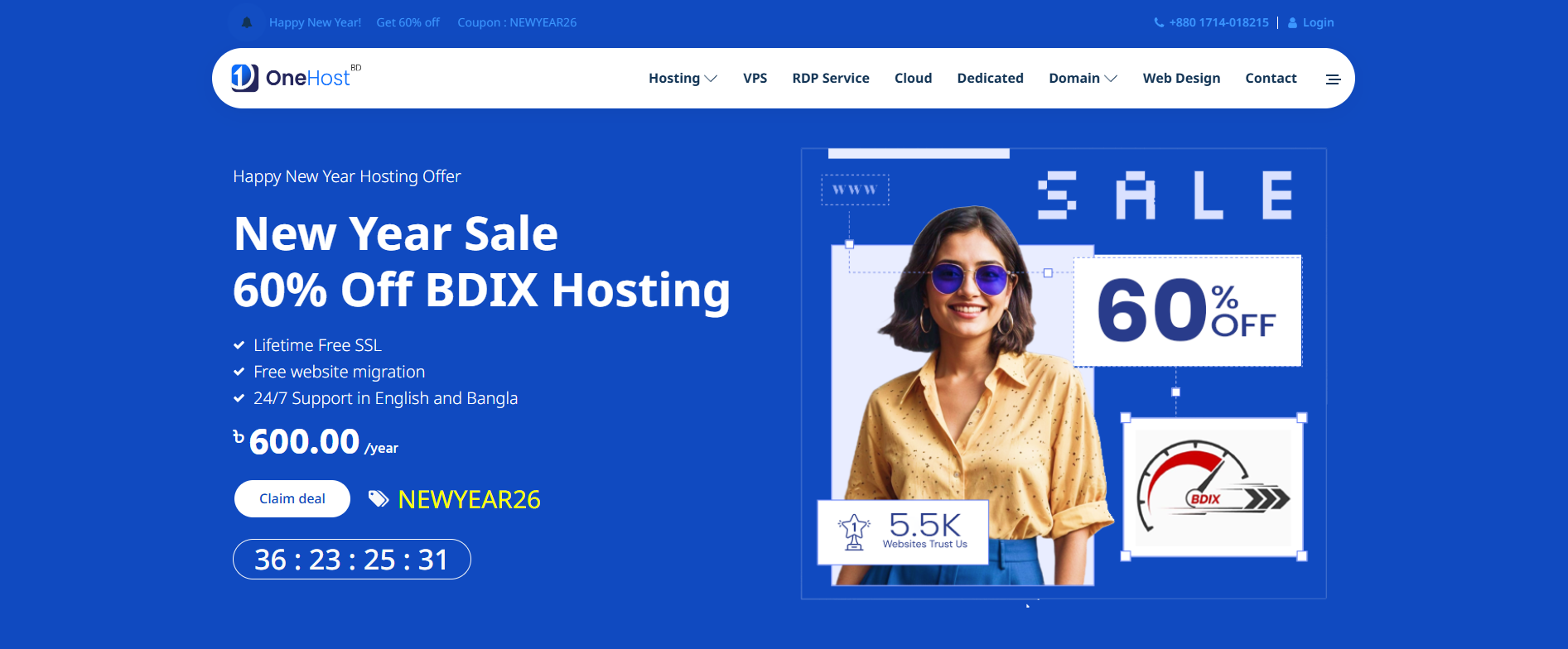This screenshot has width=1568, height=649.
Task: Navigate to Contact page
Action: click(1271, 78)
